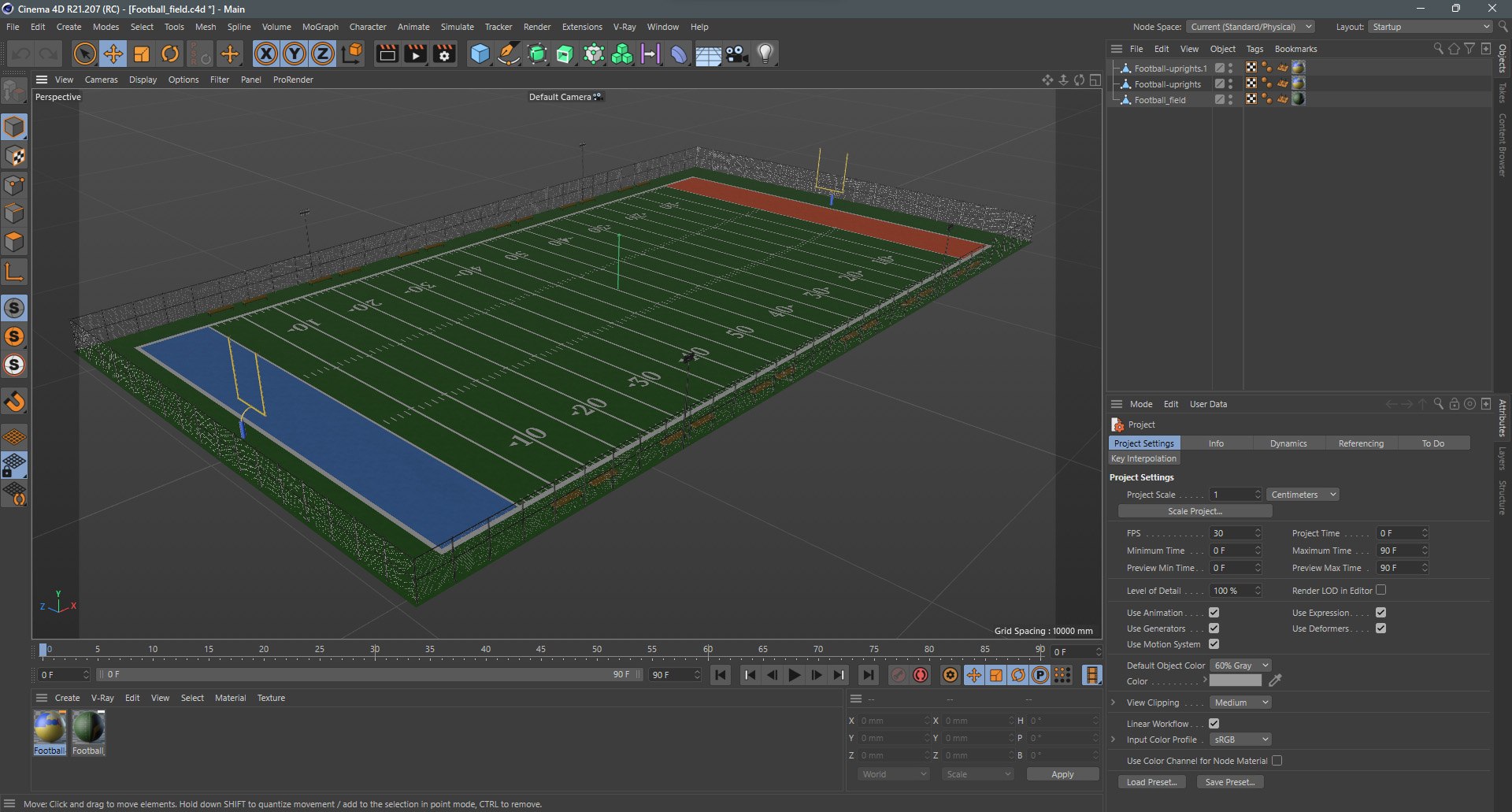
Task: Uncheck Use Motion System checkbox
Action: (x=1214, y=644)
